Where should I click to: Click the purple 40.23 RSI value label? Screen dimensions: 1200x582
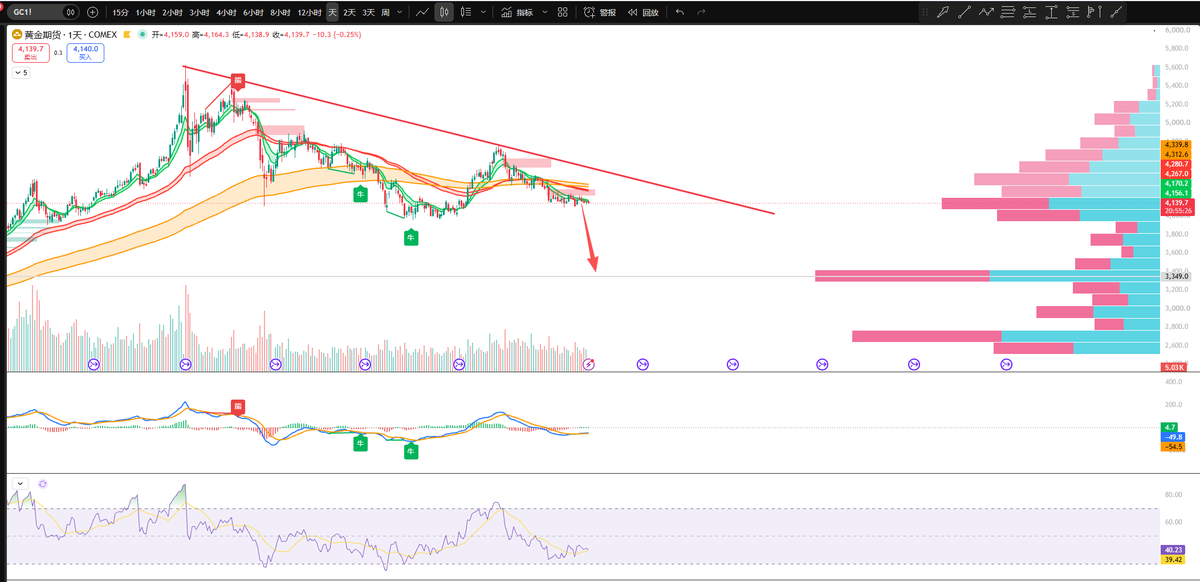pos(1172,549)
